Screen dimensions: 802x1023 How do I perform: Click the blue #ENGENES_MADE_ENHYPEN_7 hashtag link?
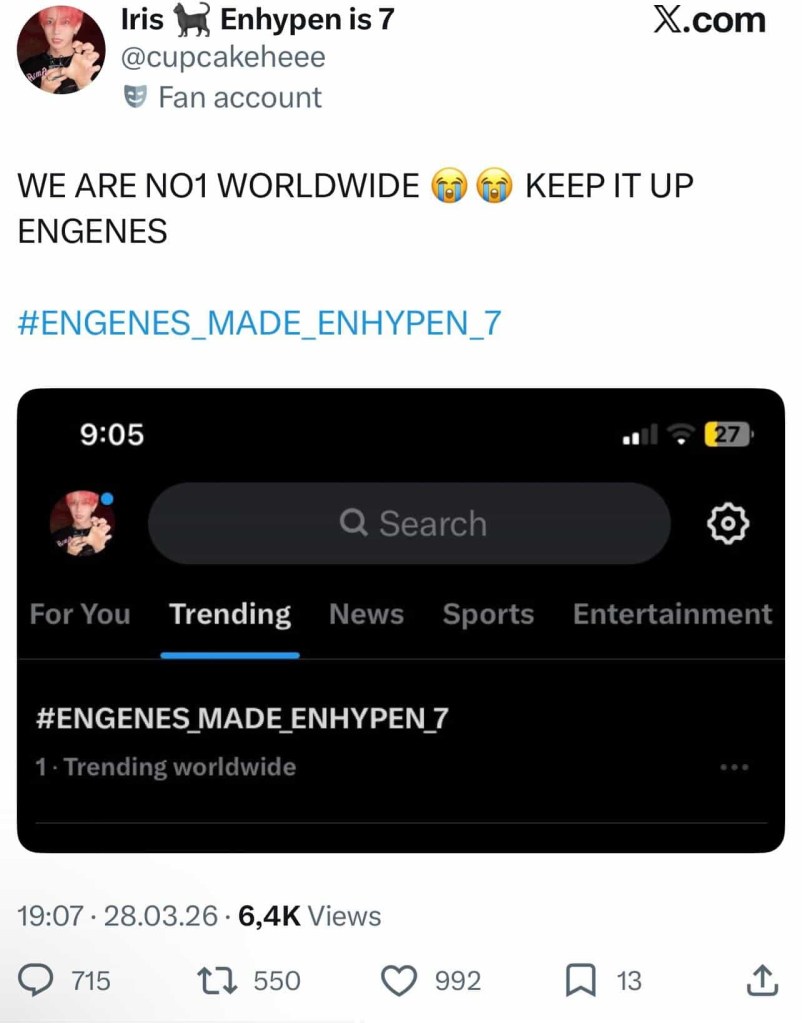(260, 323)
